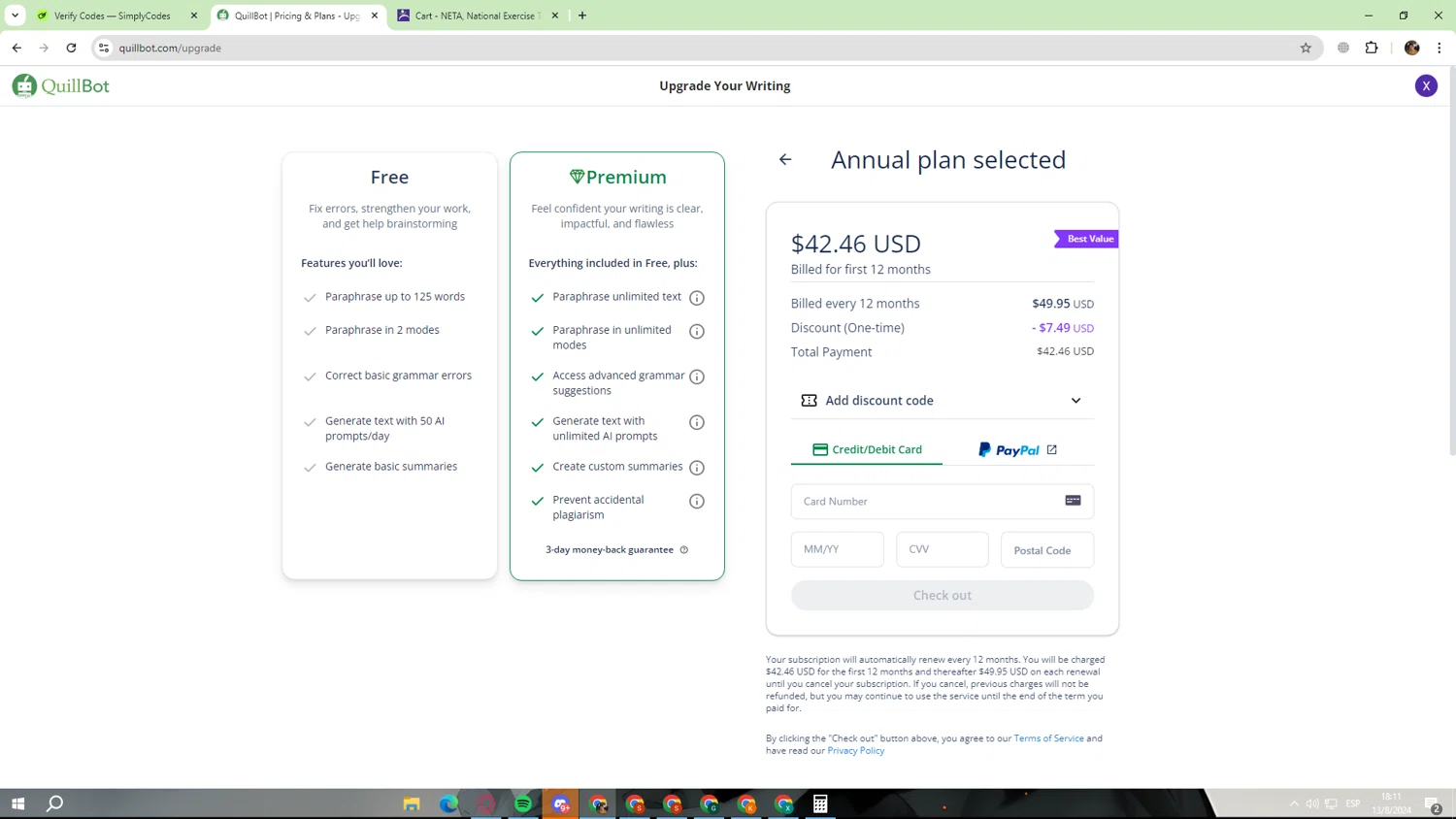Bookmark this page with the star icon
Image resolution: width=1456 pixels, height=819 pixels.
coord(1306,48)
